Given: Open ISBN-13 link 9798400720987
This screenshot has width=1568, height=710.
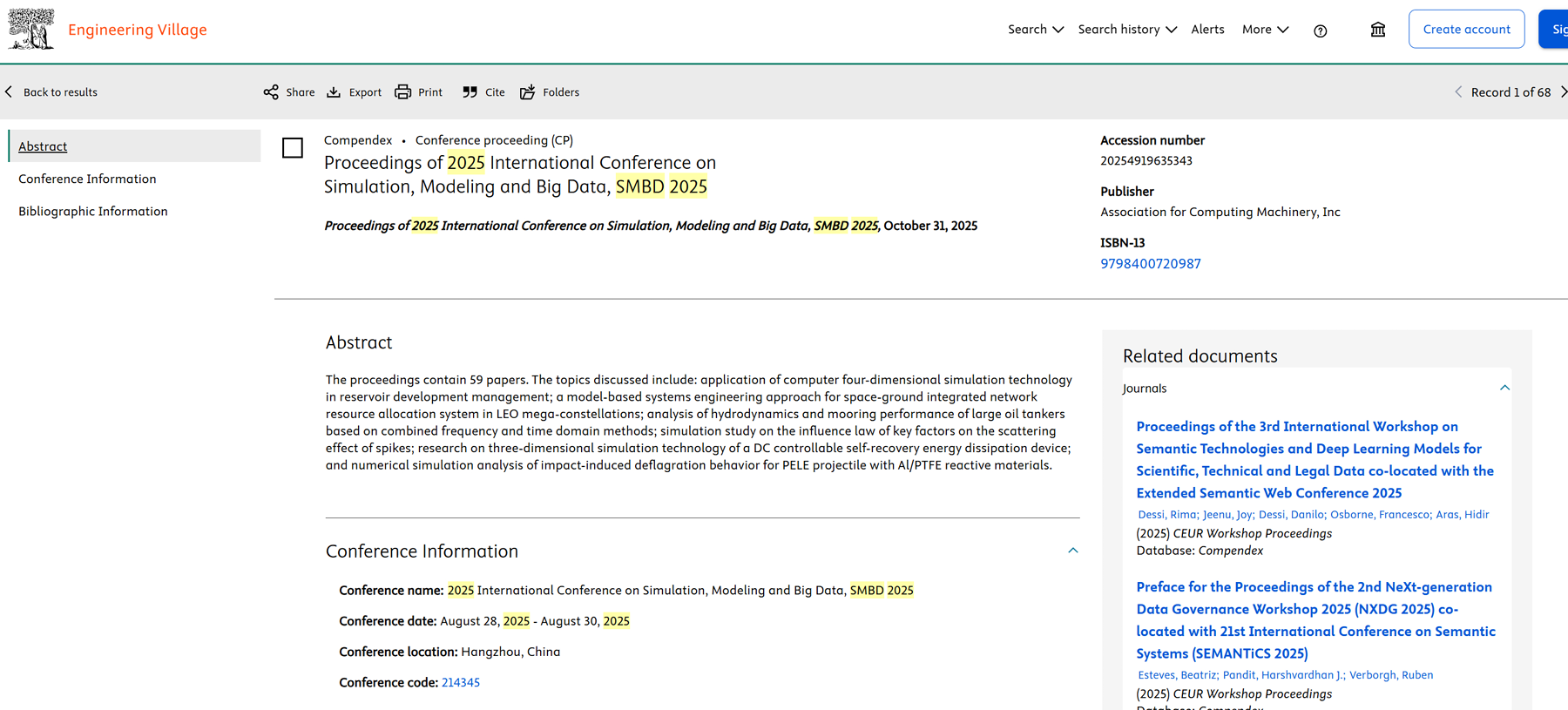Looking at the screenshot, I should click(x=1150, y=264).
